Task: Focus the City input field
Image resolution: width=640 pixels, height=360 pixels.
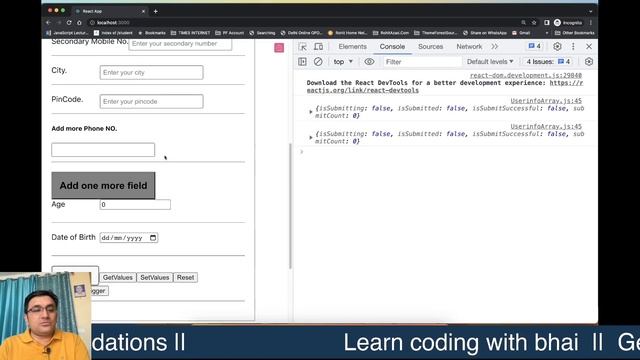Action: click(x=151, y=73)
